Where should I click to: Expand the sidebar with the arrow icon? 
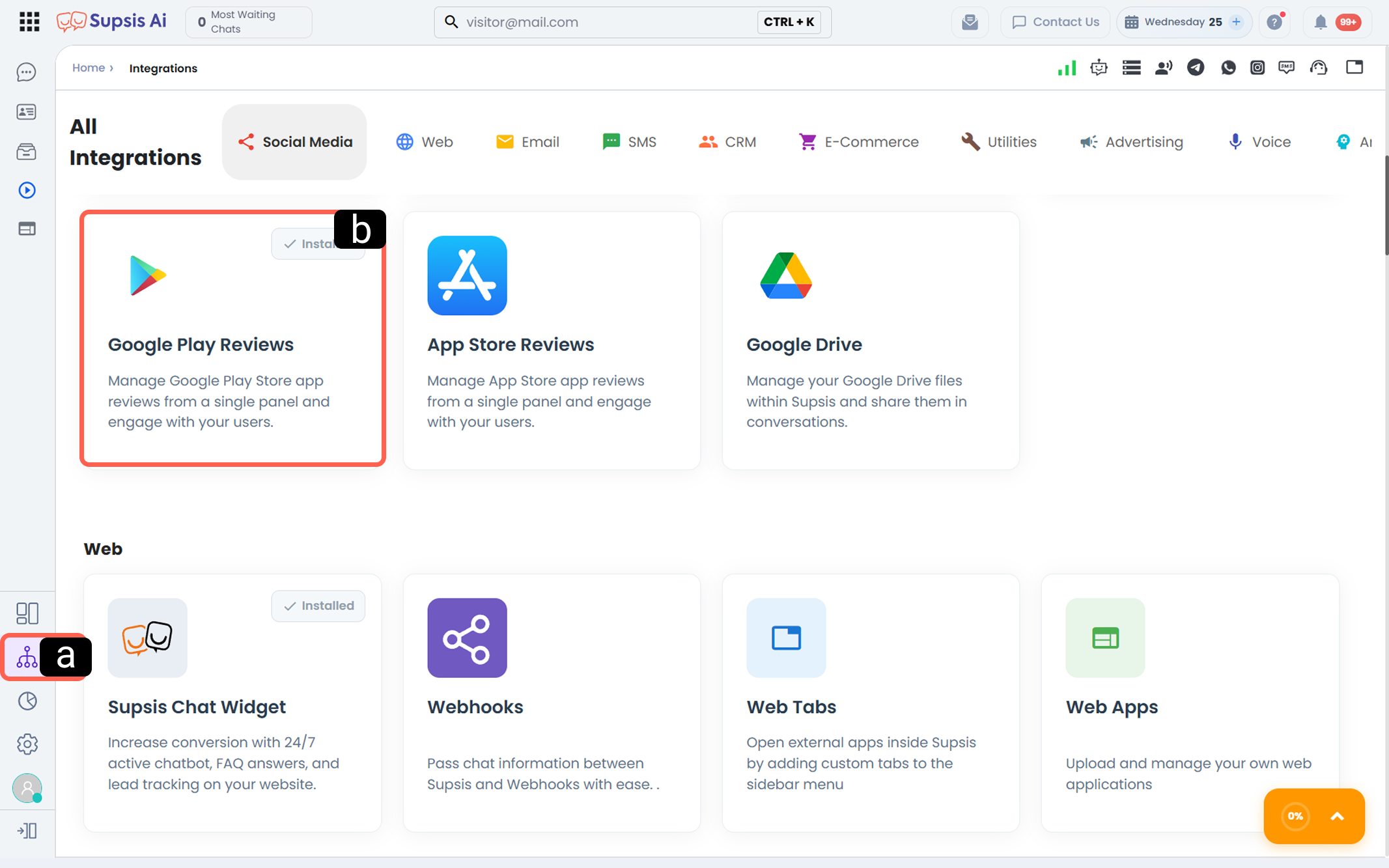[27, 831]
